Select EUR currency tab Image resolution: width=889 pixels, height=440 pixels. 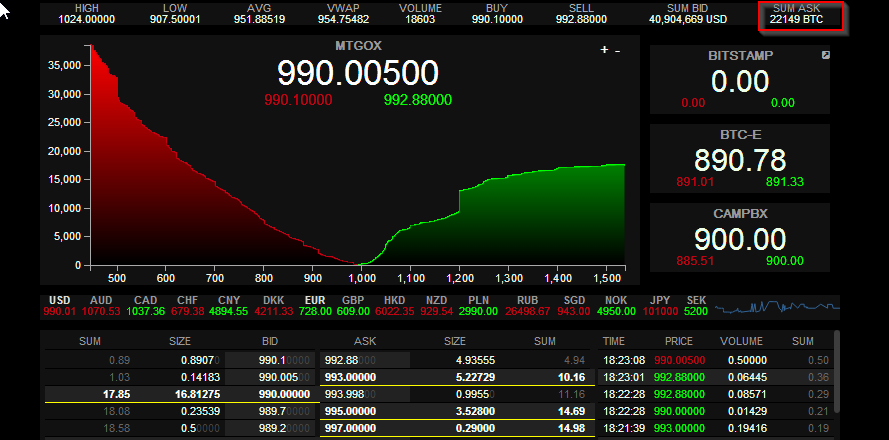[x=315, y=306]
